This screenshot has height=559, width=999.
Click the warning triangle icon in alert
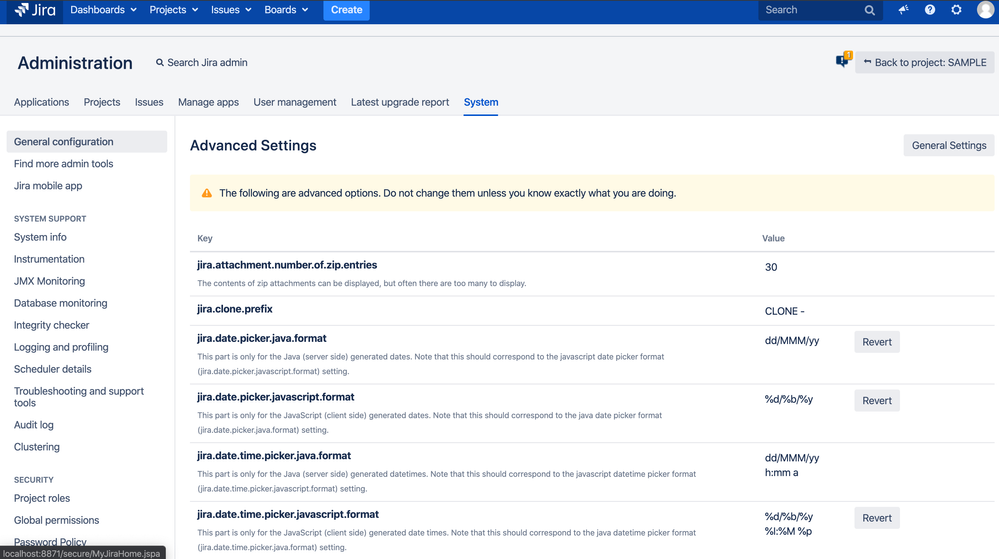click(x=206, y=193)
